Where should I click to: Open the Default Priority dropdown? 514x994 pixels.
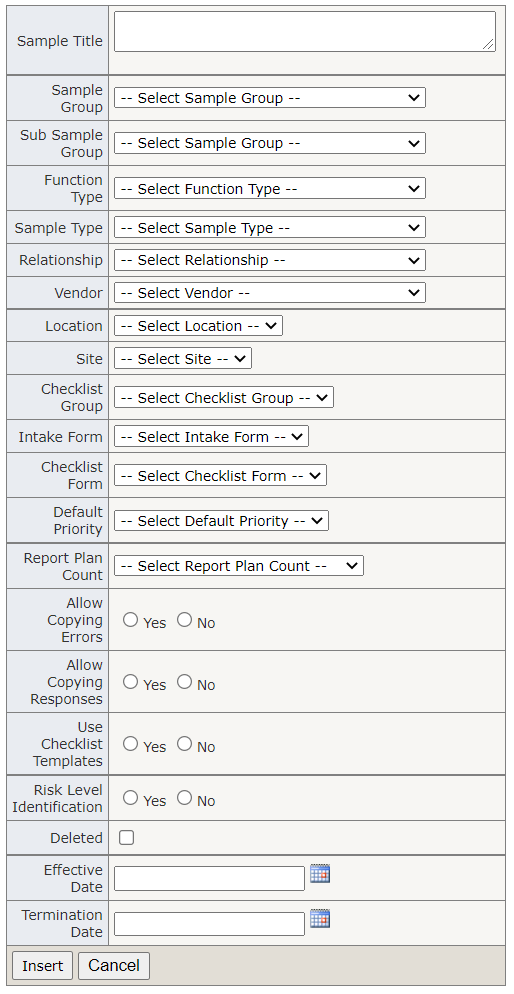[x=221, y=521]
